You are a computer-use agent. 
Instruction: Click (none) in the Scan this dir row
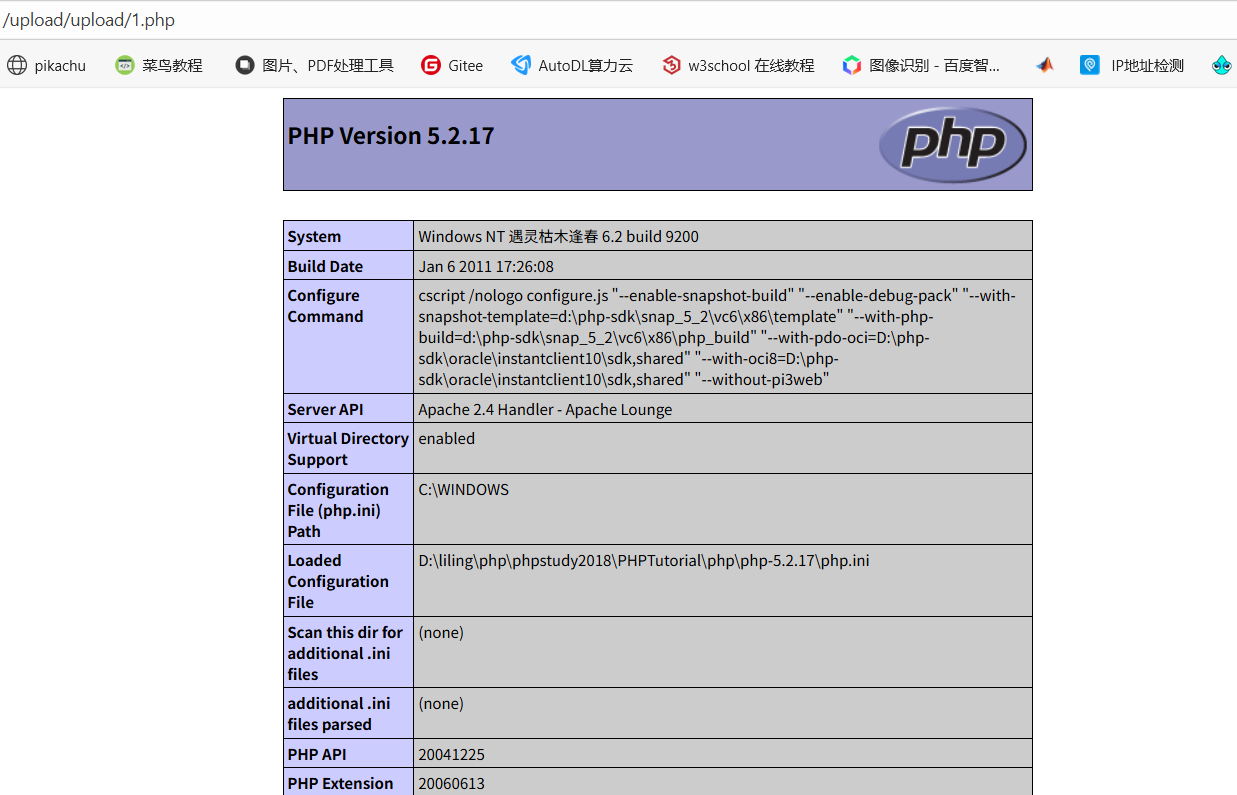(x=441, y=632)
